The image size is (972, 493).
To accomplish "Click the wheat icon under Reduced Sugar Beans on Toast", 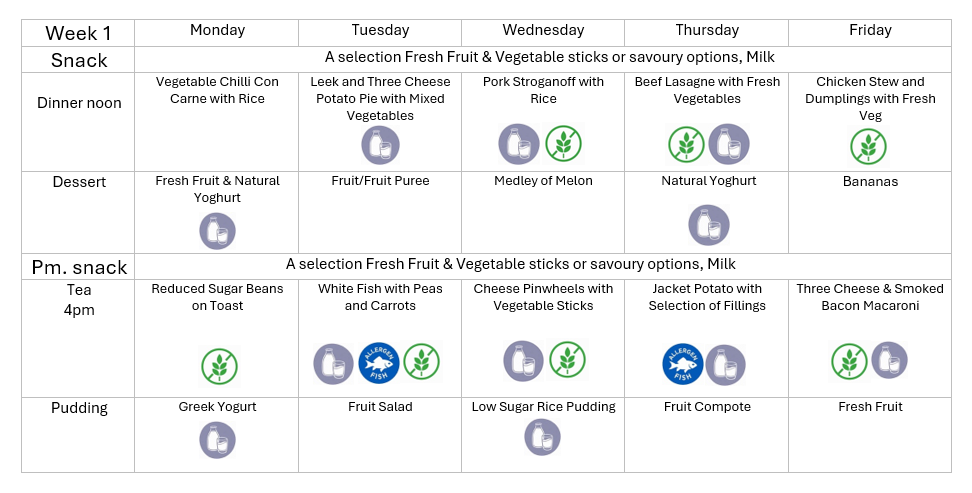I will click(x=218, y=366).
